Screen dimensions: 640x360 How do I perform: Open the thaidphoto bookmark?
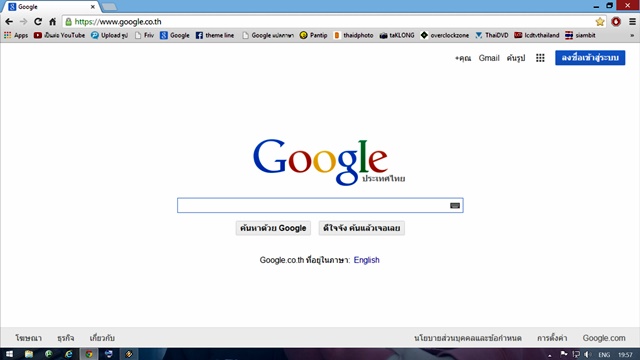(x=353, y=36)
